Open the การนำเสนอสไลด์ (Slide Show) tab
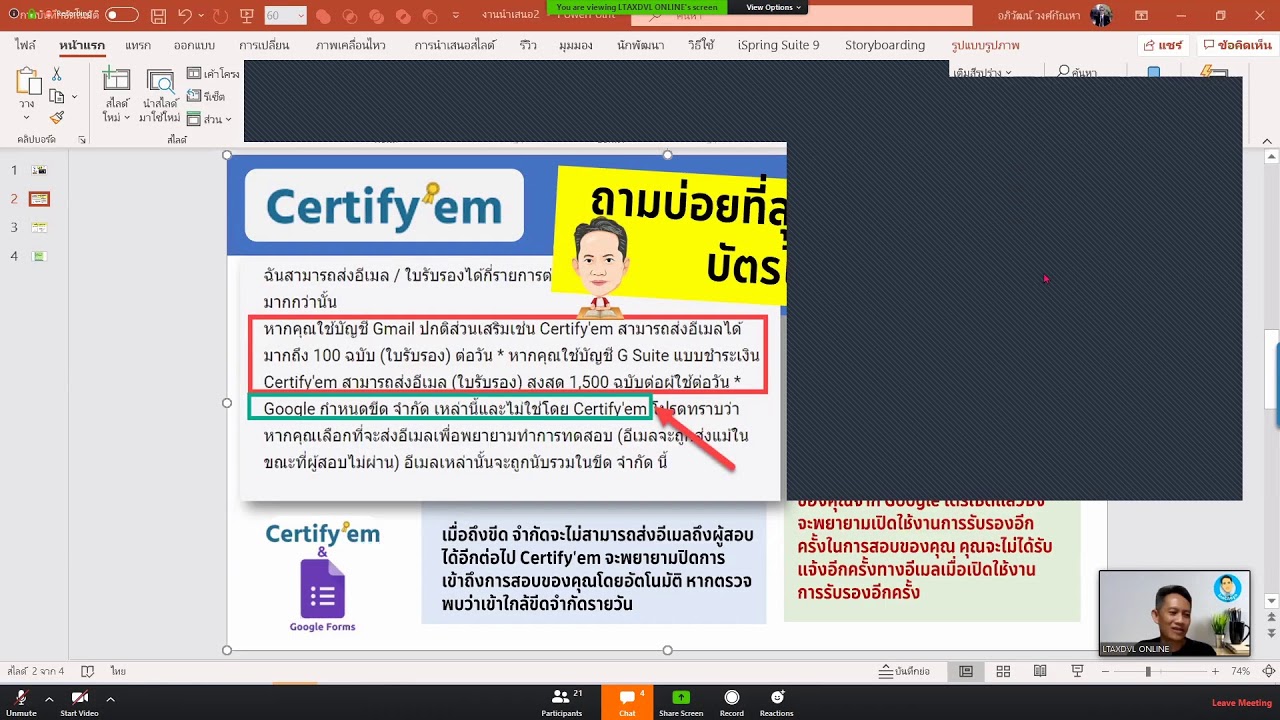The height and width of the screenshot is (720, 1280). [x=455, y=45]
